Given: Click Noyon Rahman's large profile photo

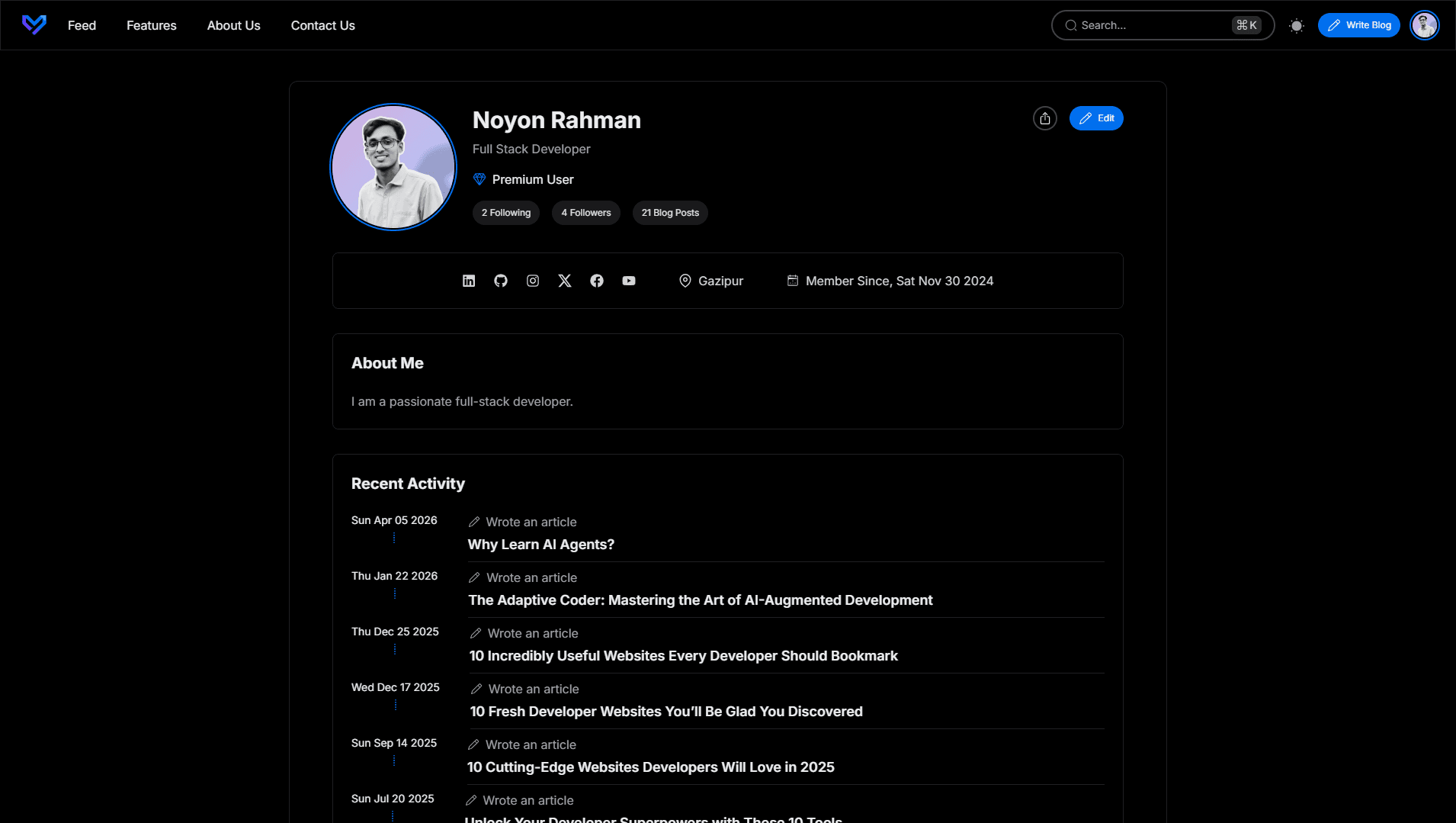Looking at the screenshot, I should tap(393, 167).
